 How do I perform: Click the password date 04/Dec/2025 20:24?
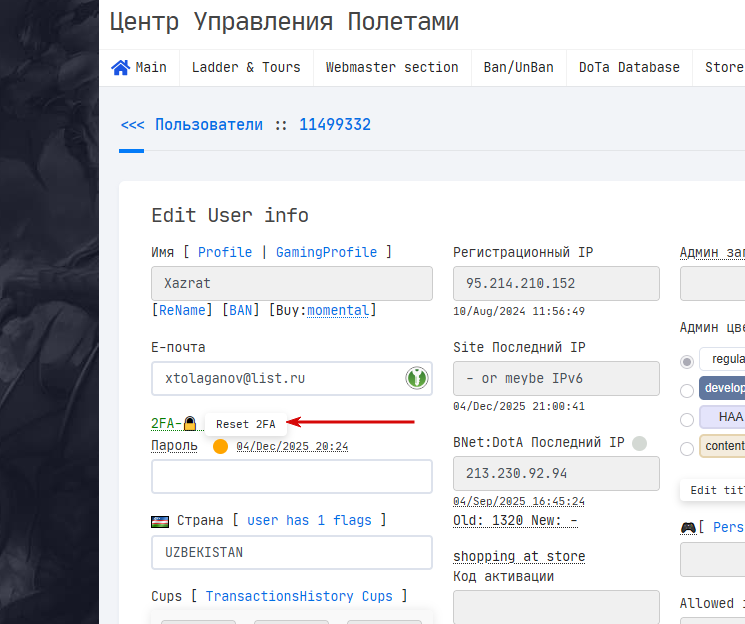292,446
